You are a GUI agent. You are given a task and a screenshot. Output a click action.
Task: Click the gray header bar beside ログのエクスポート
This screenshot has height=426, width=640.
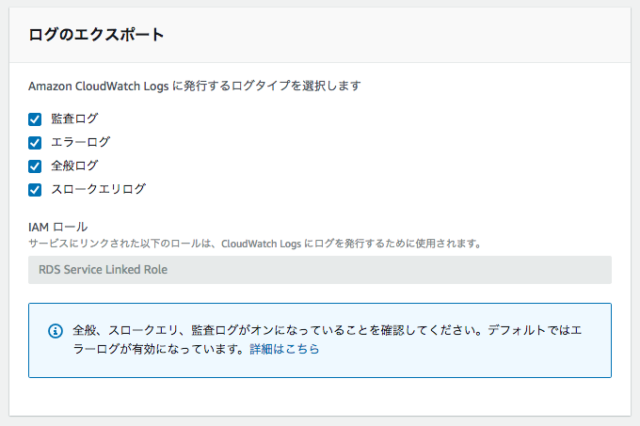coord(396,35)
